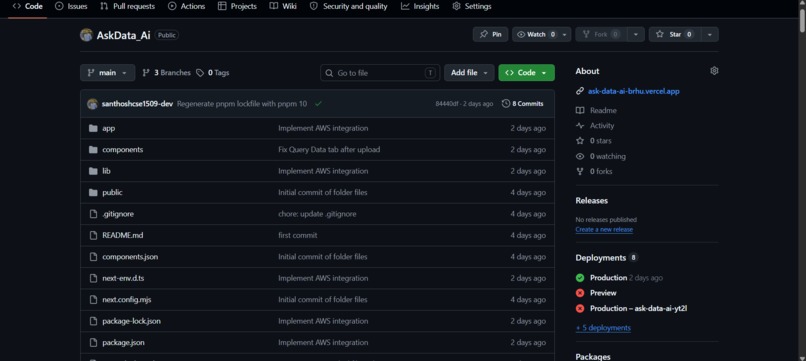Open the Watch notifications dropdown arrow

[564, 34]
